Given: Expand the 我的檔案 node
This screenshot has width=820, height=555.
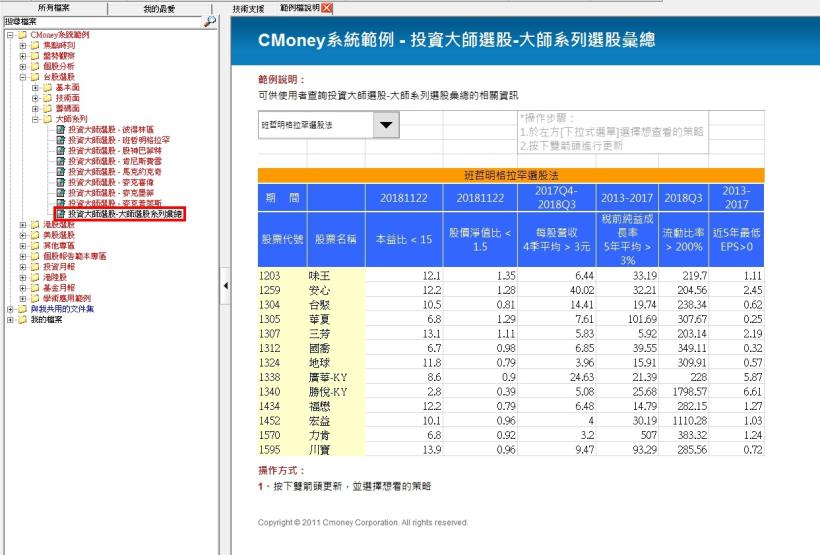Looking at the screenshot, I should tap(10, 320).
